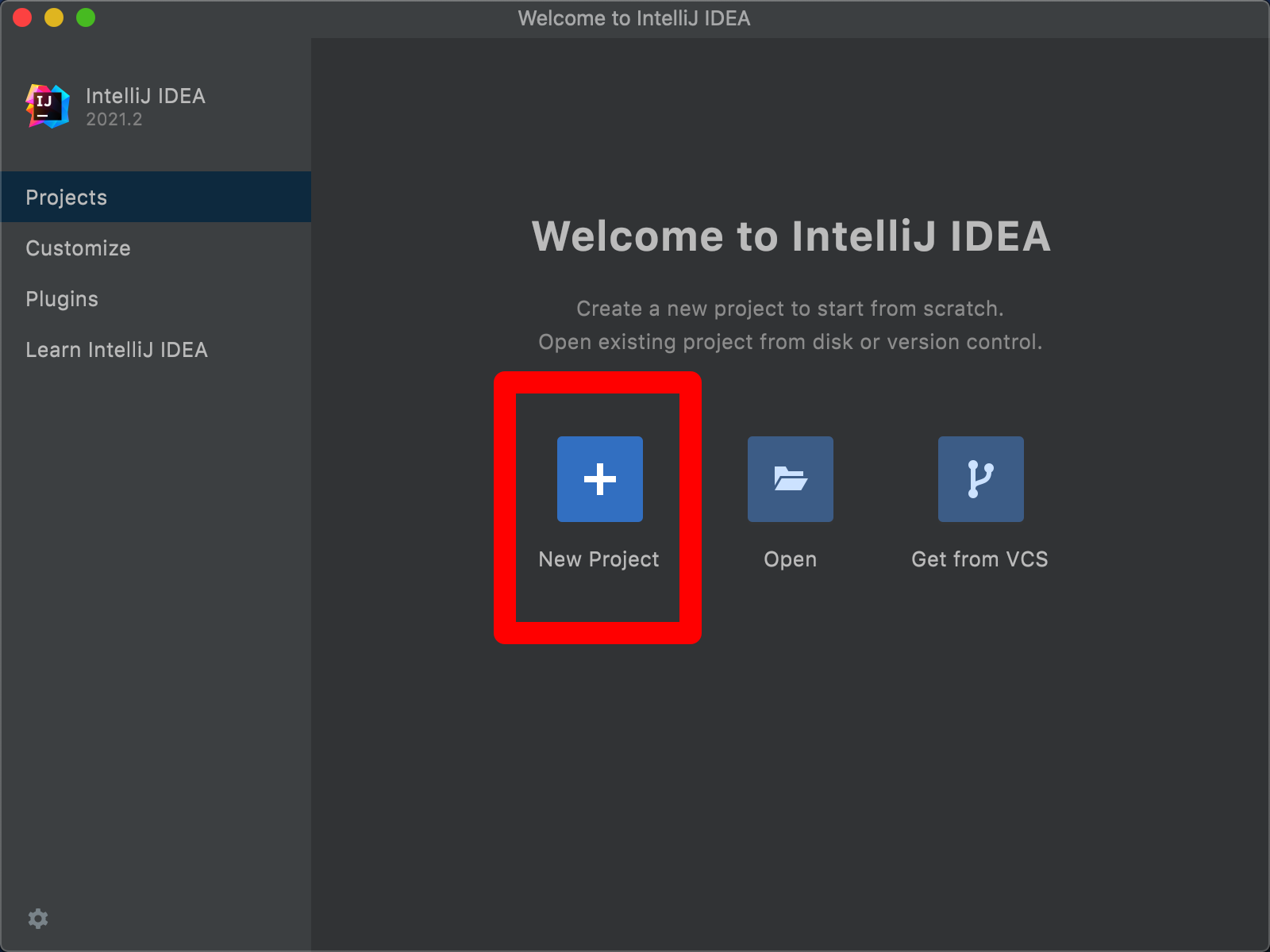Click the Get from VCS branch icon

coord(981,479)
